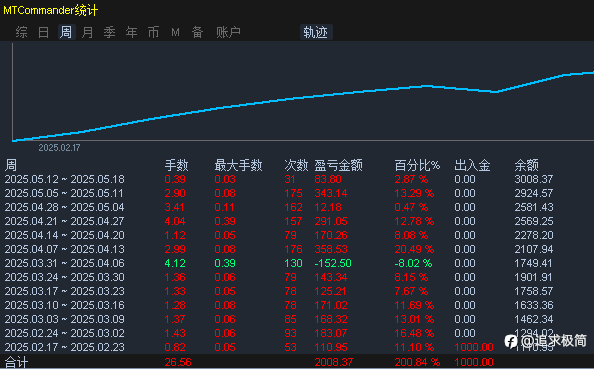Open the 账户 account tab
This screenshot has width=594, height=369.
[228, 32]
